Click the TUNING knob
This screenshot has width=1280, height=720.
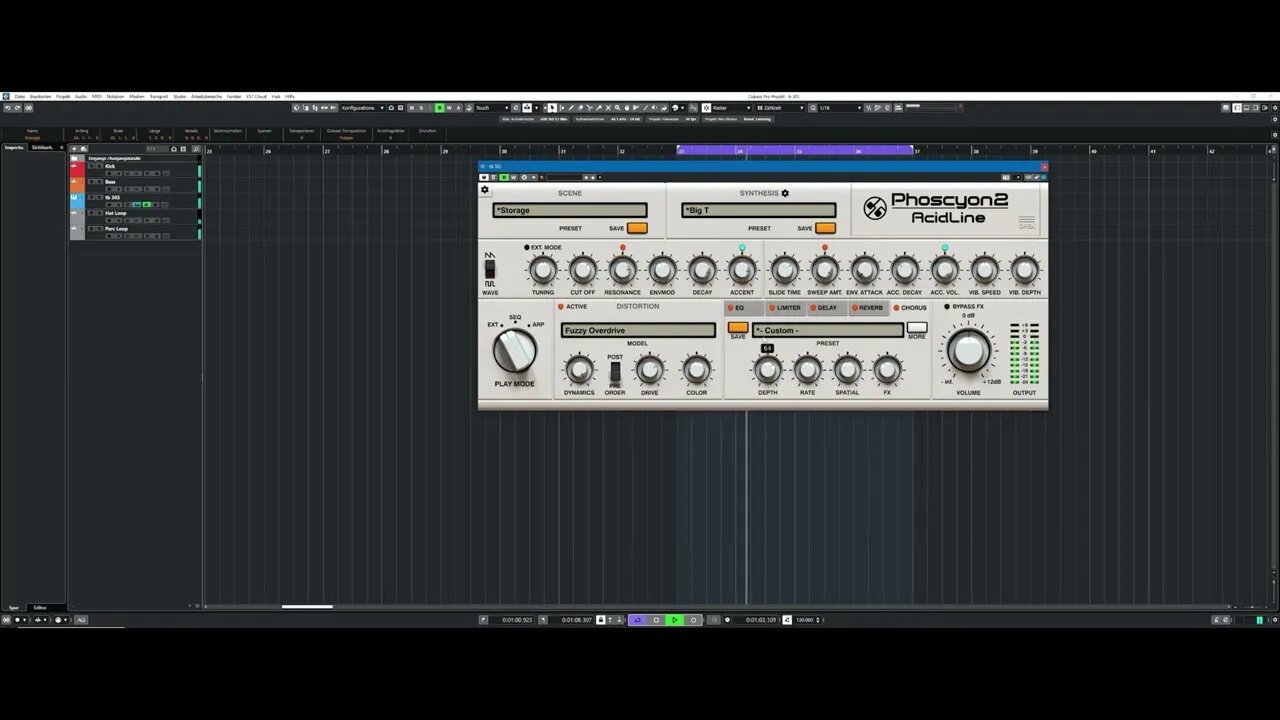tap(542, 270)
